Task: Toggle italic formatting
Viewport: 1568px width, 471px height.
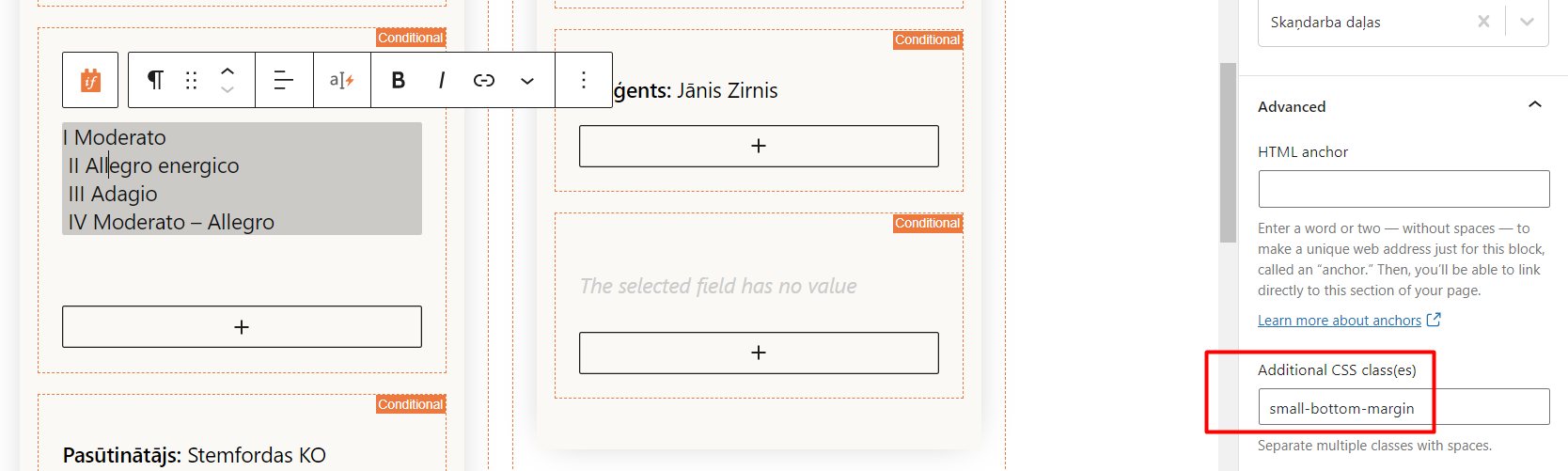Action: click(x=441, y=80)
